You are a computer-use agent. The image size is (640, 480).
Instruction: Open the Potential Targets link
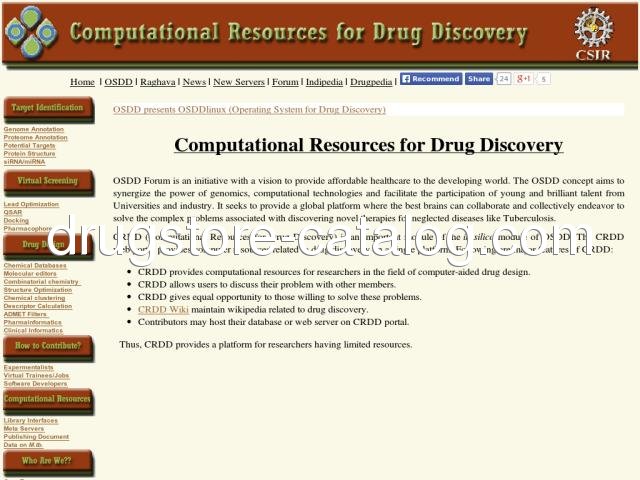click(x=29, y=146)
